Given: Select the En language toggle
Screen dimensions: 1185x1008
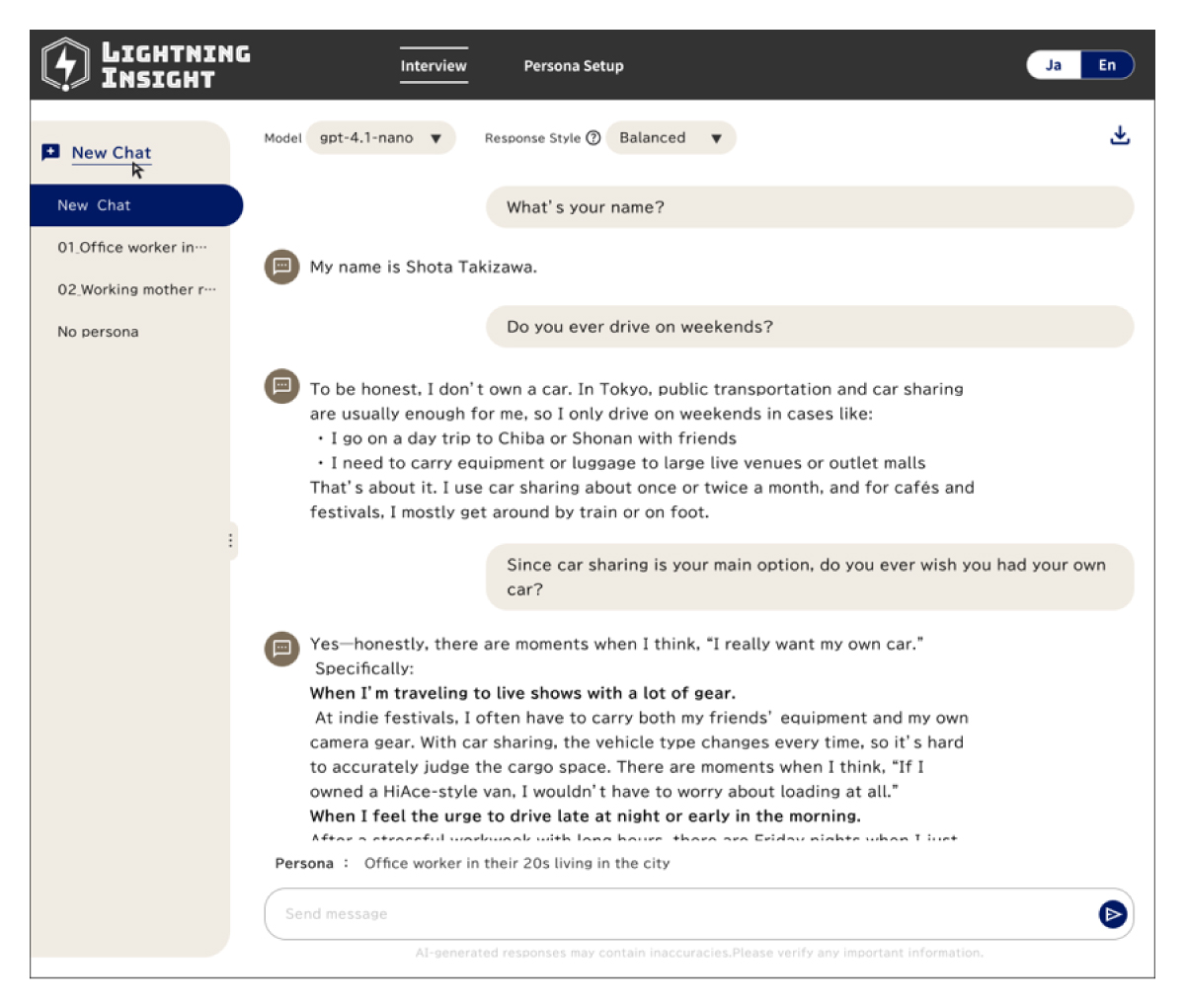Looking at the screenshot, I should (x=1107, y=64).
